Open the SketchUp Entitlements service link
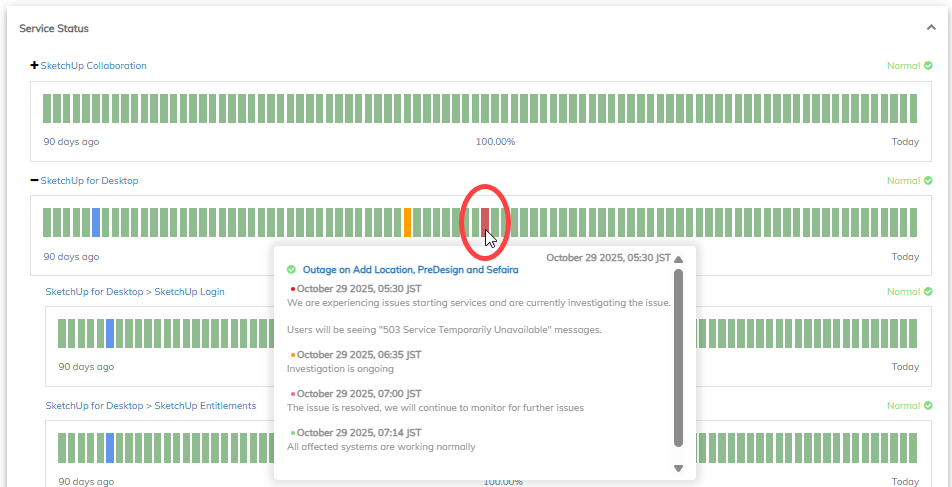This screenshot has height=487, width=952. click(151, 406)
